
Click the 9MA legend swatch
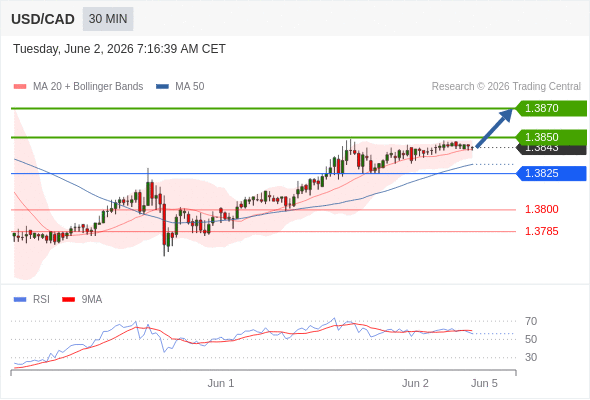pos(68,300)
